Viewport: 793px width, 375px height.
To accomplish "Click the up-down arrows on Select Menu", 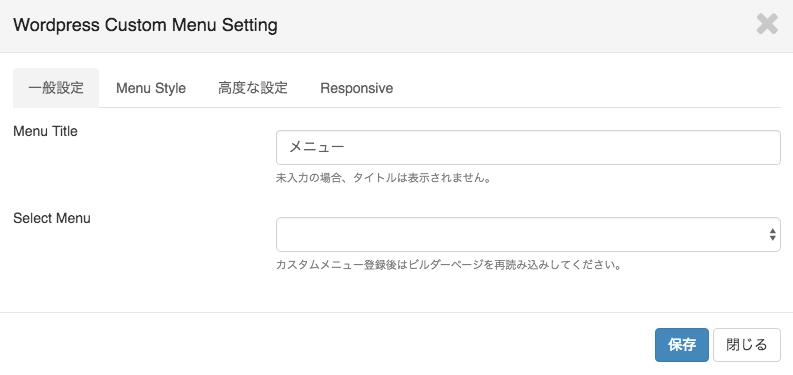I will (772, 234).
